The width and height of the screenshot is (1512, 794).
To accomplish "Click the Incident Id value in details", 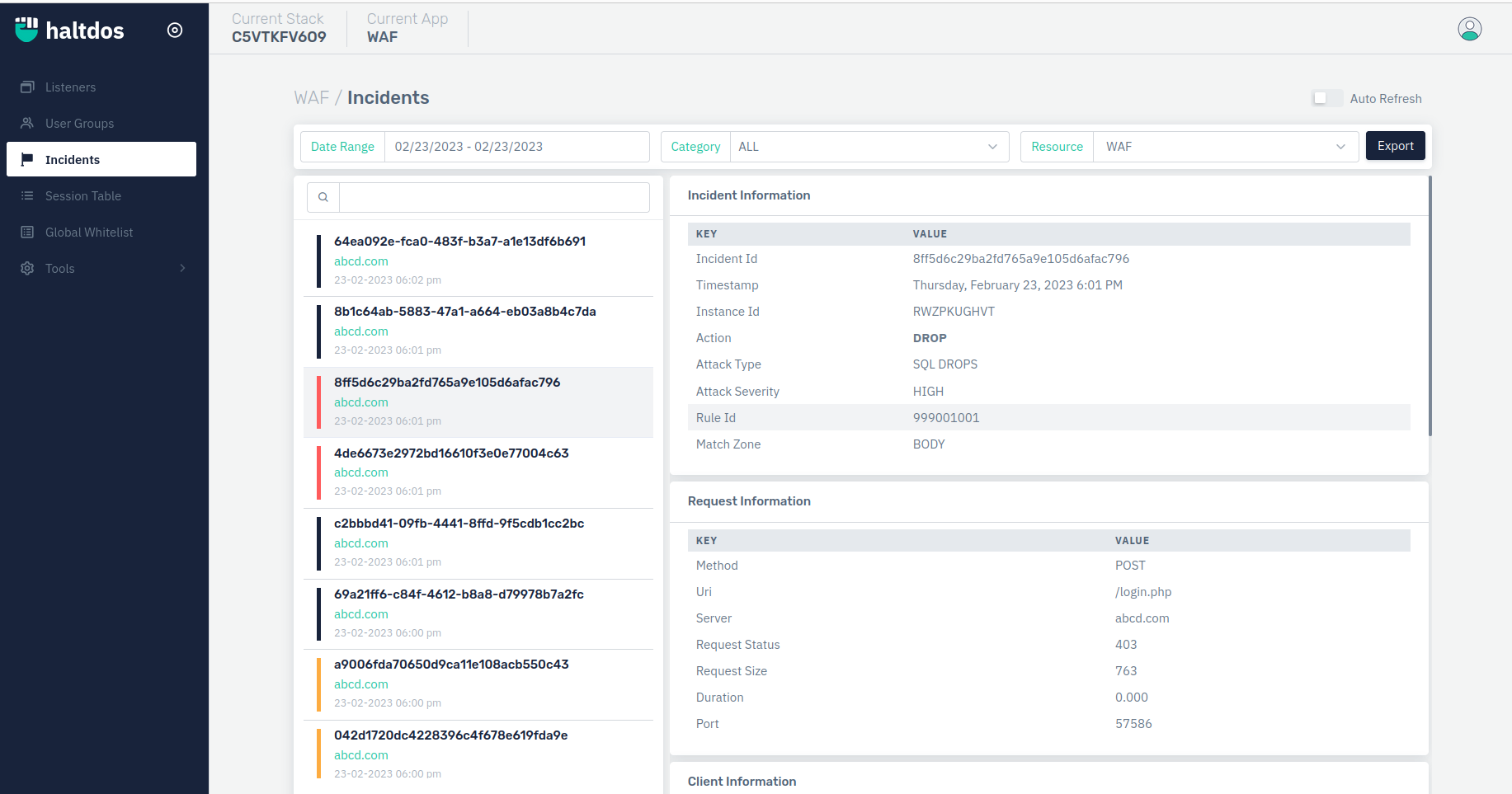I will coord(1020,259).
